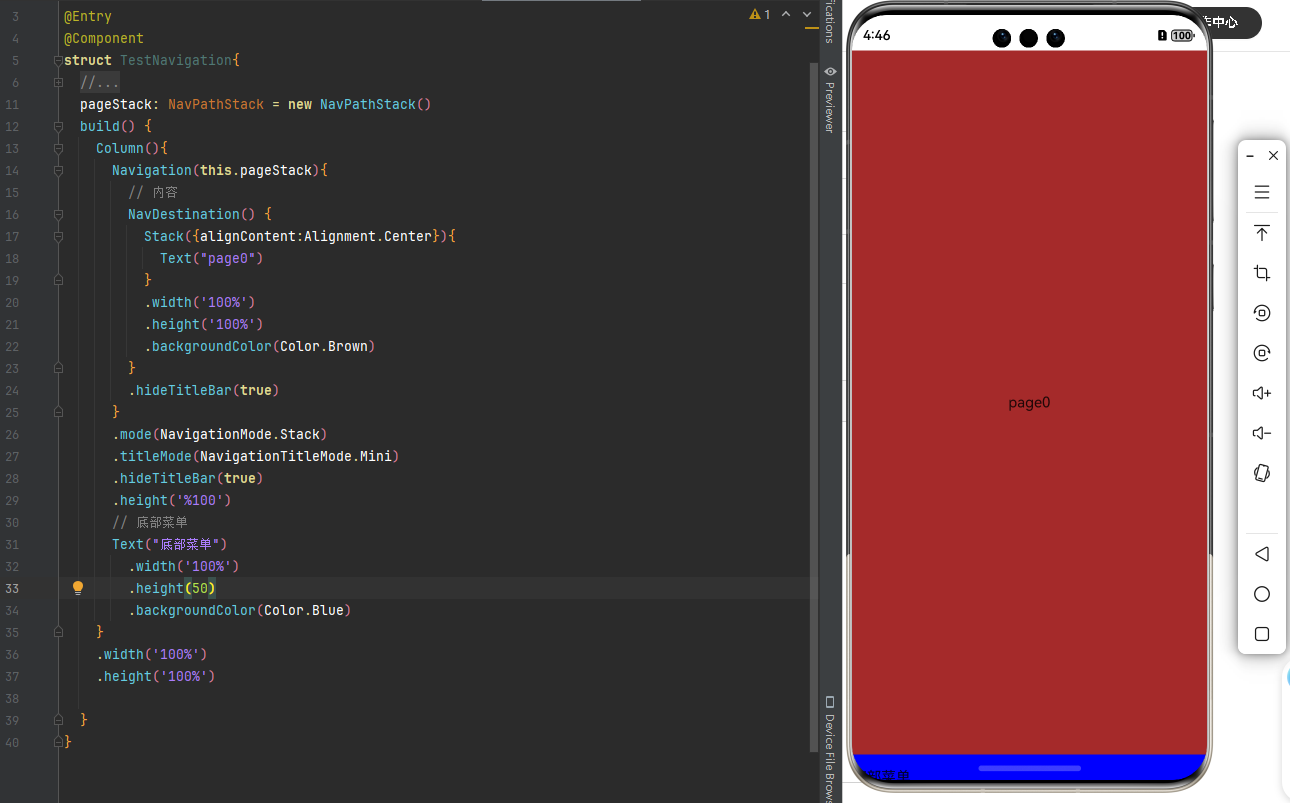Screen dimensions: 1290x803
Task: Click the @Component decorator
Action: [x=104, y=38]
